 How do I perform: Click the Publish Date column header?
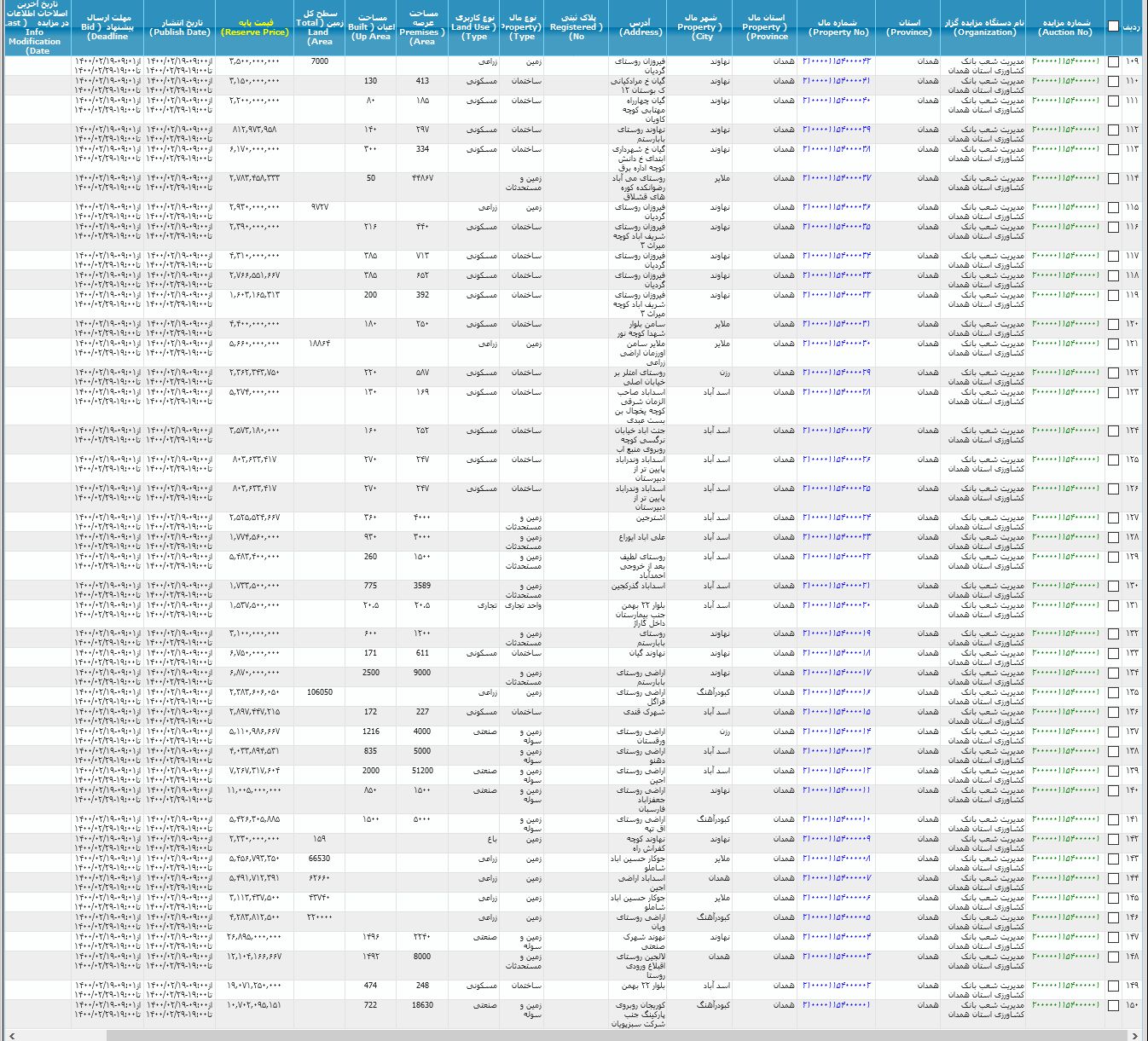click(179, 28)
